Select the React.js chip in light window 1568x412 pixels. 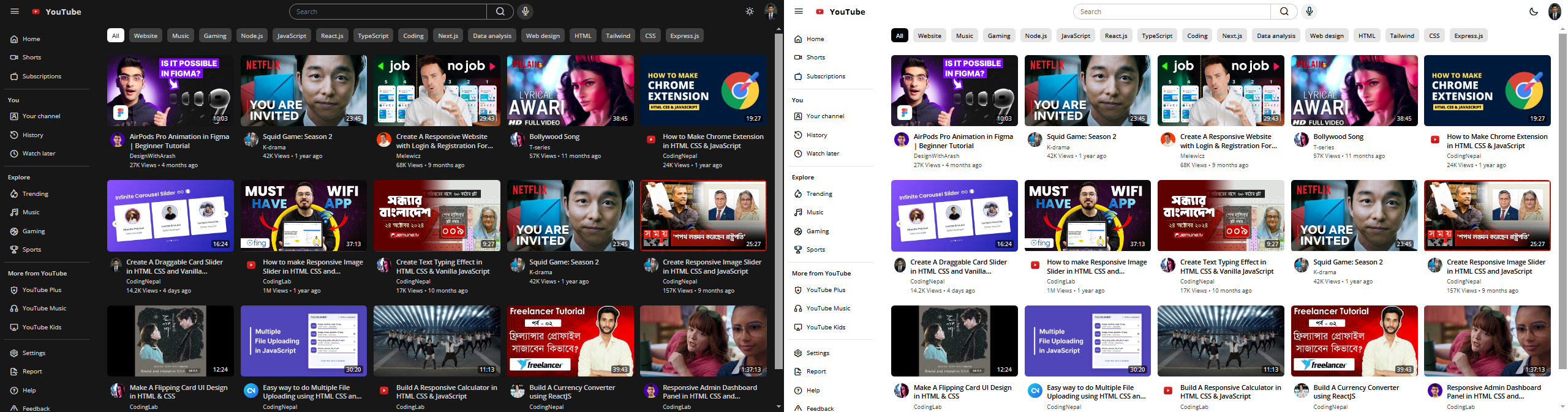(x=1116, y=36)
